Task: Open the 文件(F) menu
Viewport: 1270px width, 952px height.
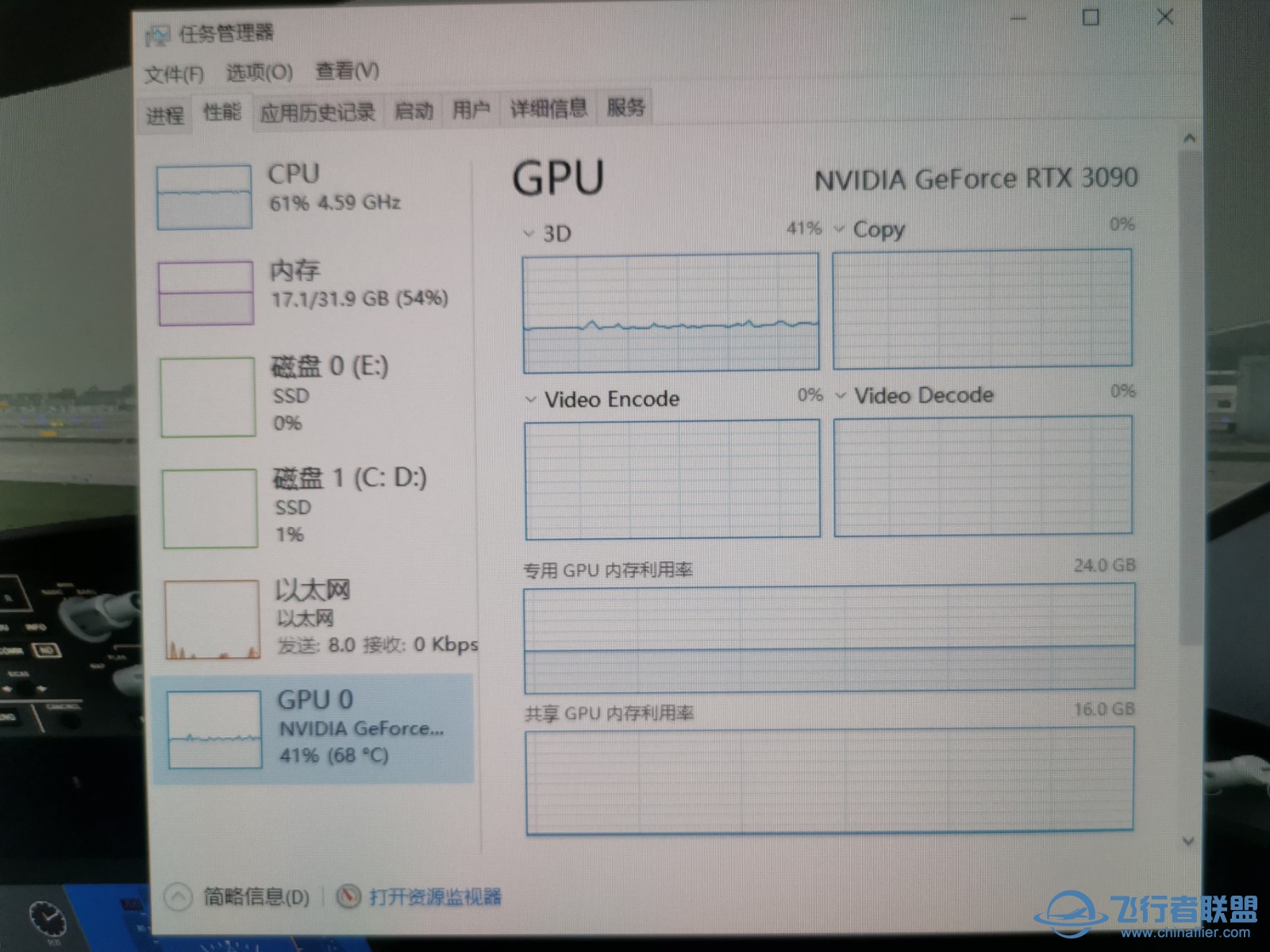Action: pyautogui.click(x=174, y=75)
